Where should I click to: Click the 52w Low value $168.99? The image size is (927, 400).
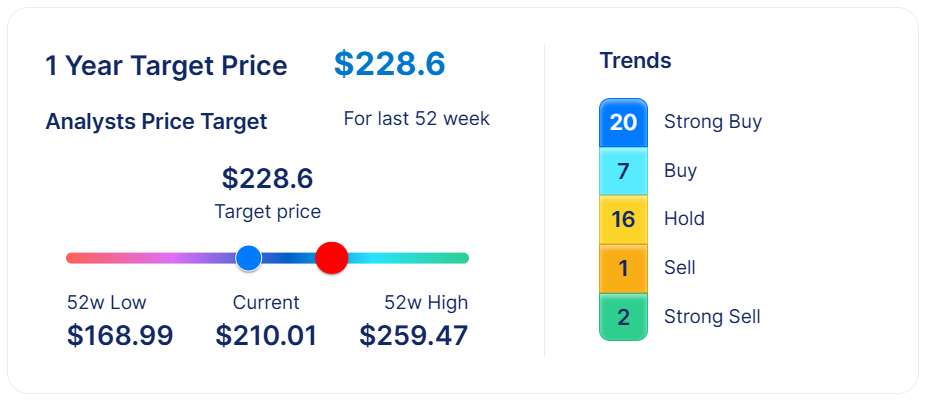click(x=120, y=335)
